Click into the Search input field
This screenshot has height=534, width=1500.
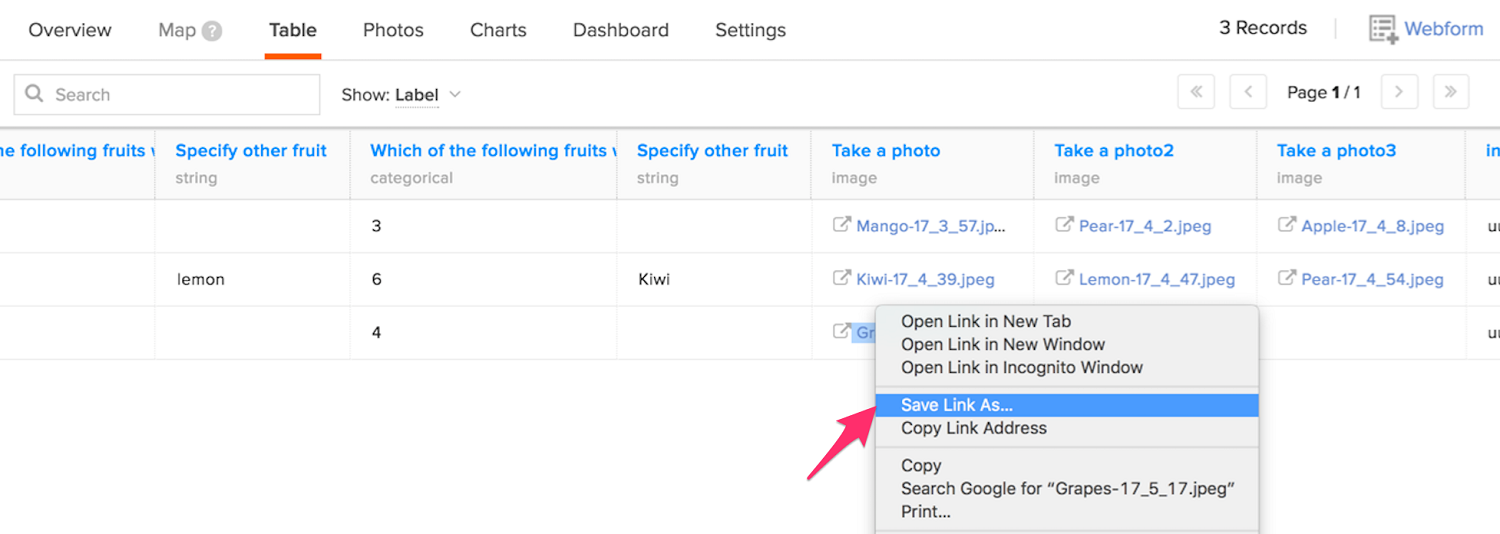point(180,95)
